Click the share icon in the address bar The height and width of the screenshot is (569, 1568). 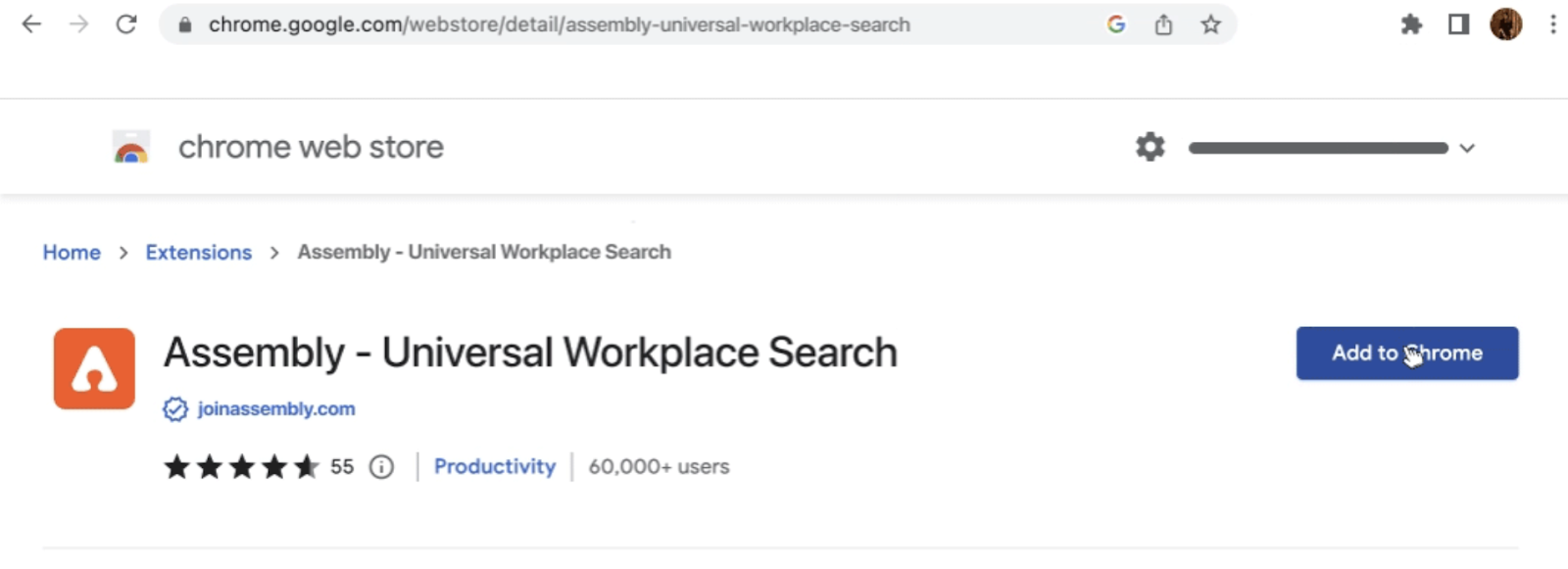point(1163,24)
